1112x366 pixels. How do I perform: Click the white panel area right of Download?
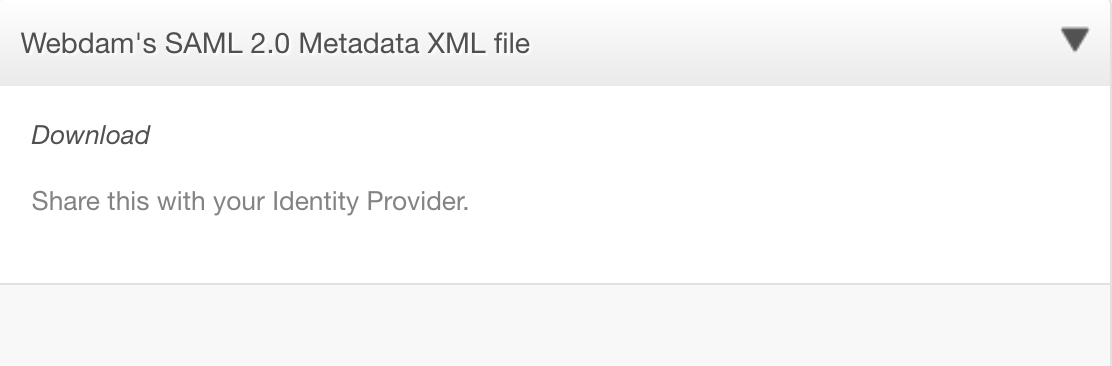[x=624, y=135]
